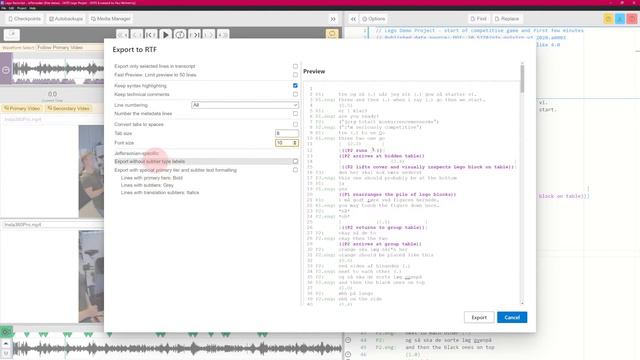Click the top waveform overview

pos(58,70)
